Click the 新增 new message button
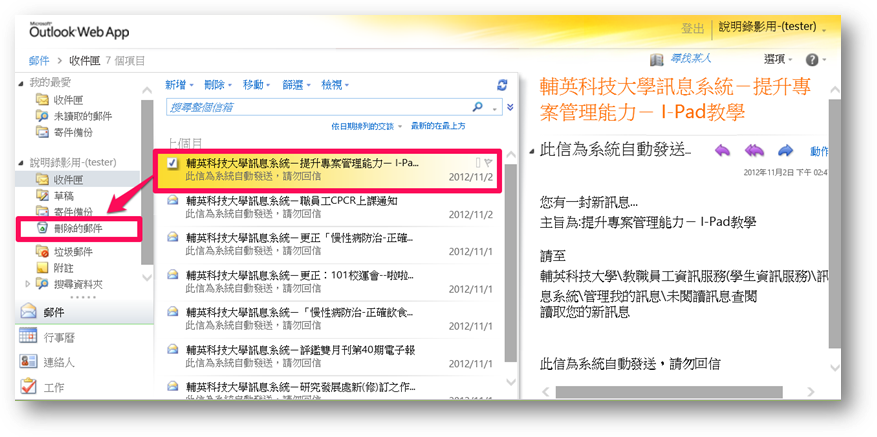Image resolution: width=877 pixels, height=437 pixels. click(176, 85)
